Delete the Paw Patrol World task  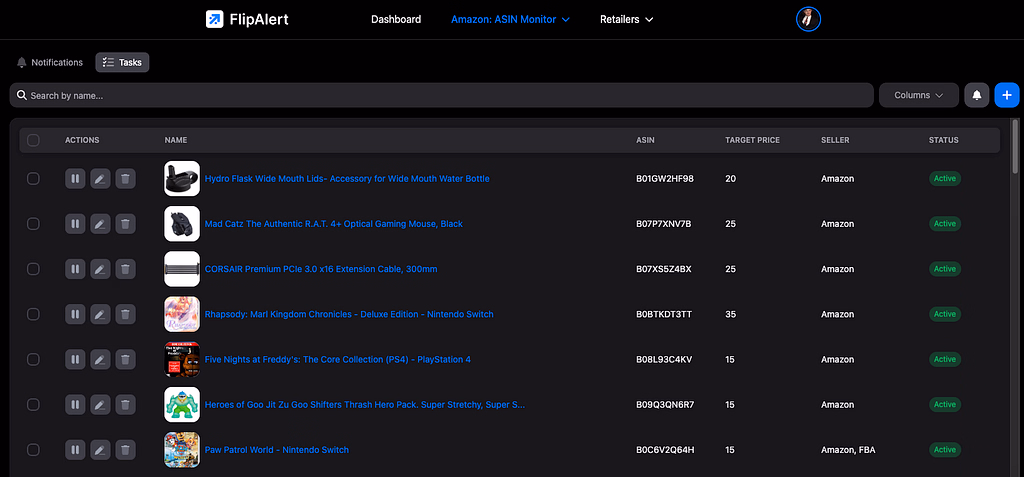coord(125,450)
